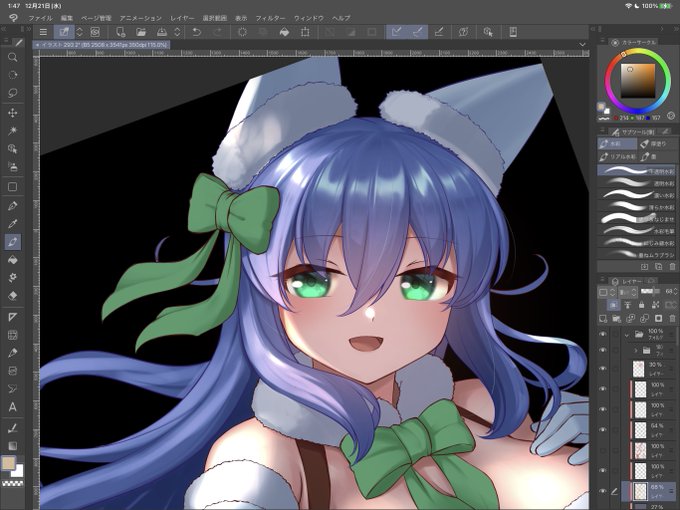
Task: Select the リアル水彩 sub tool group
Action: pos(617,156)
